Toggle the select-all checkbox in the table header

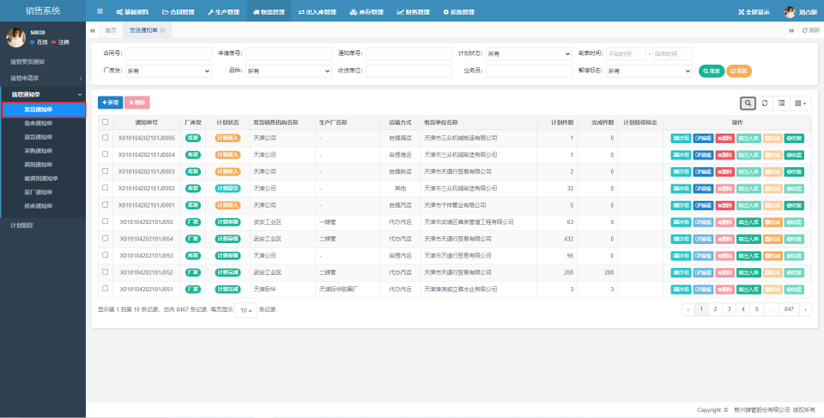[x=105, y=122]
